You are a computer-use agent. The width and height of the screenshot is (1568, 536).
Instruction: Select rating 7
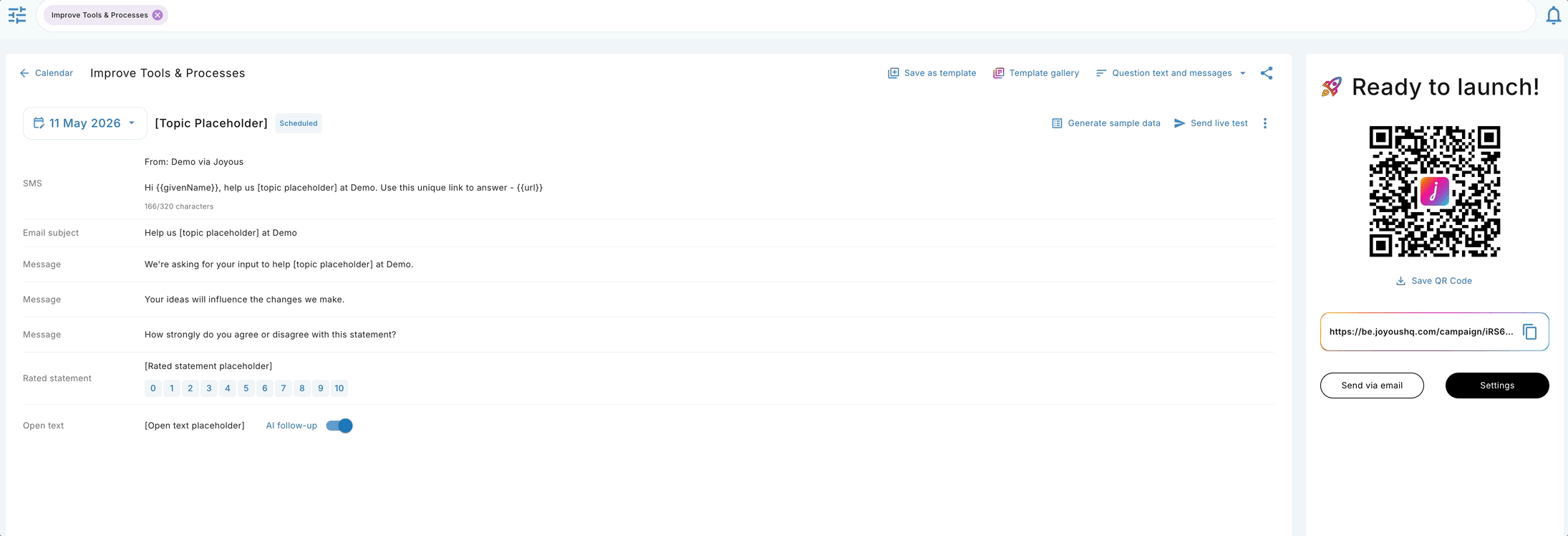(284, 388)
